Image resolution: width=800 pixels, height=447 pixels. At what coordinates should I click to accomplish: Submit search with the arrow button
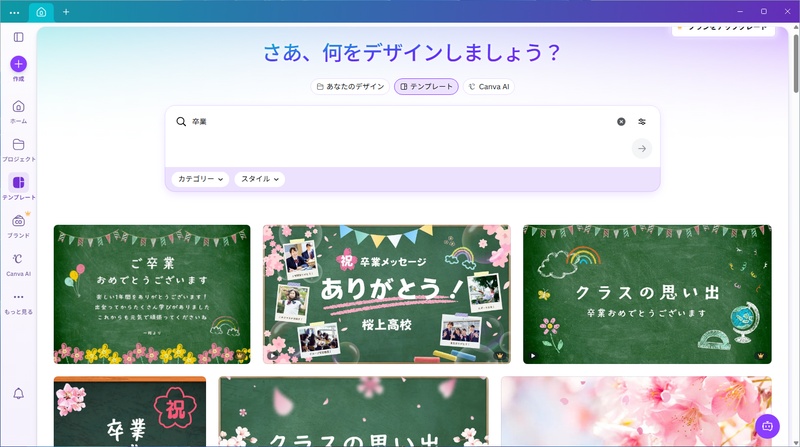[x=642, y=148]
